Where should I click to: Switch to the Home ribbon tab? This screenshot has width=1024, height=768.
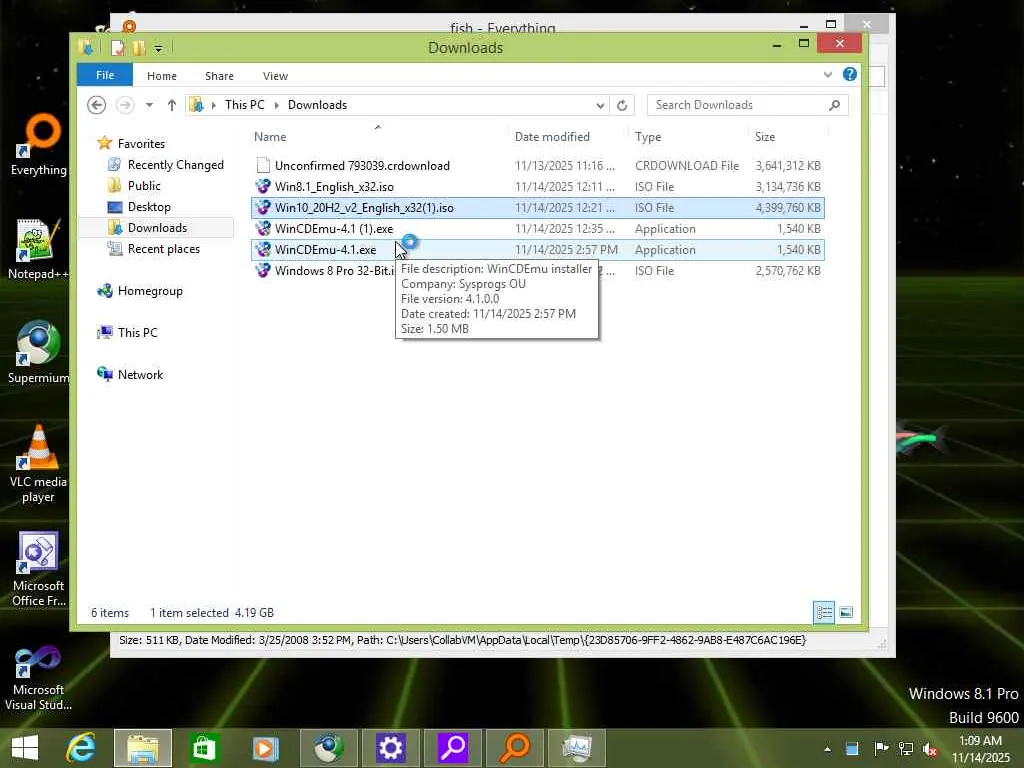[x=161, y=76]
